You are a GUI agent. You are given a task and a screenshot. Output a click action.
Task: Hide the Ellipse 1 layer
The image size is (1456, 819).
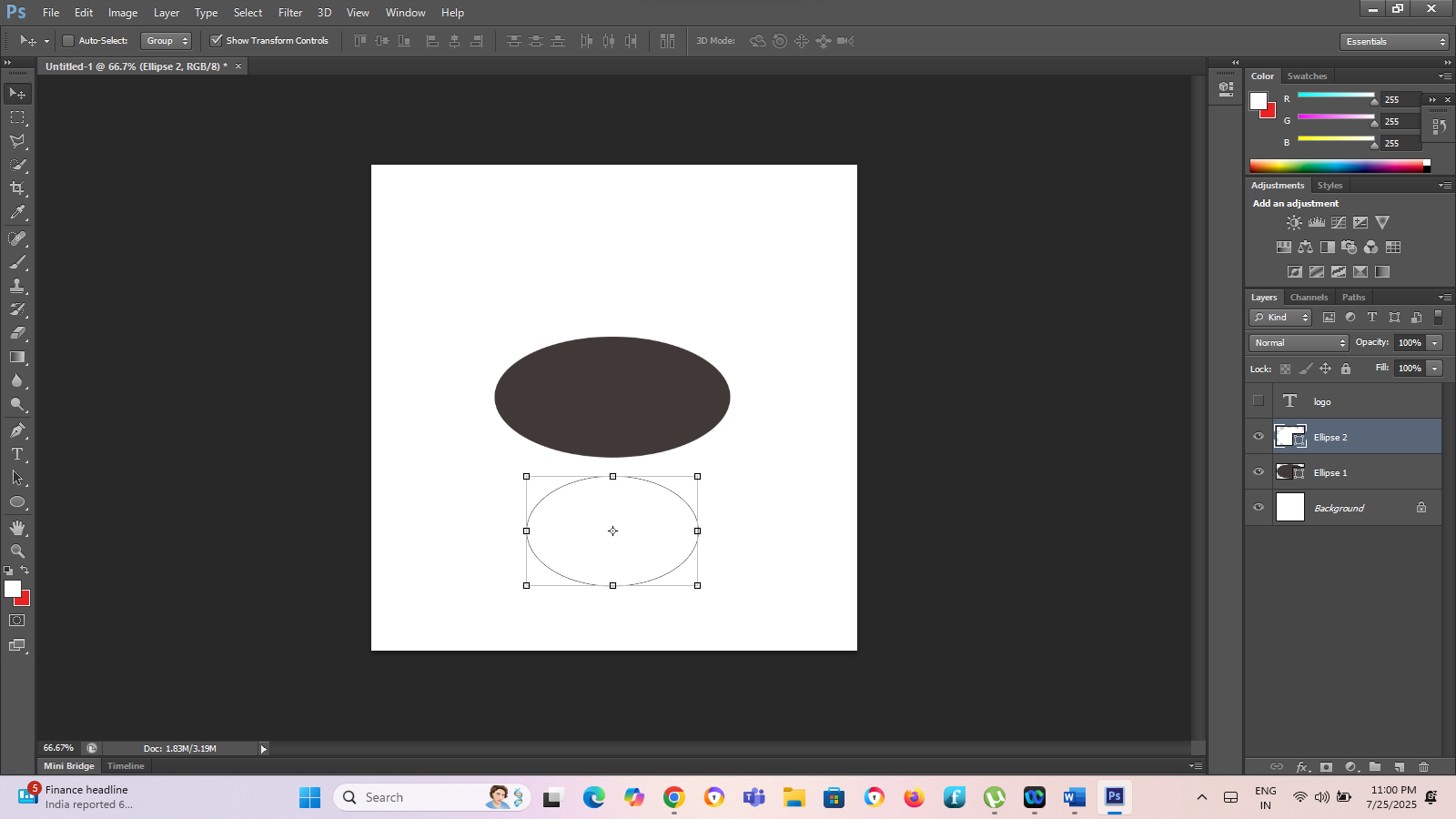(1259, 472)
